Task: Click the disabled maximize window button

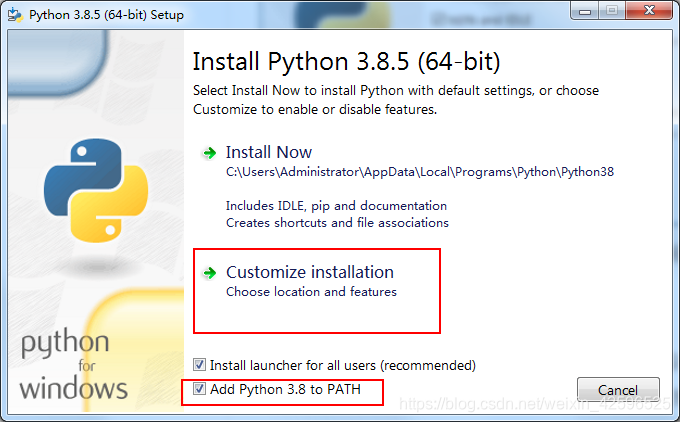Action: pos(612,11)
